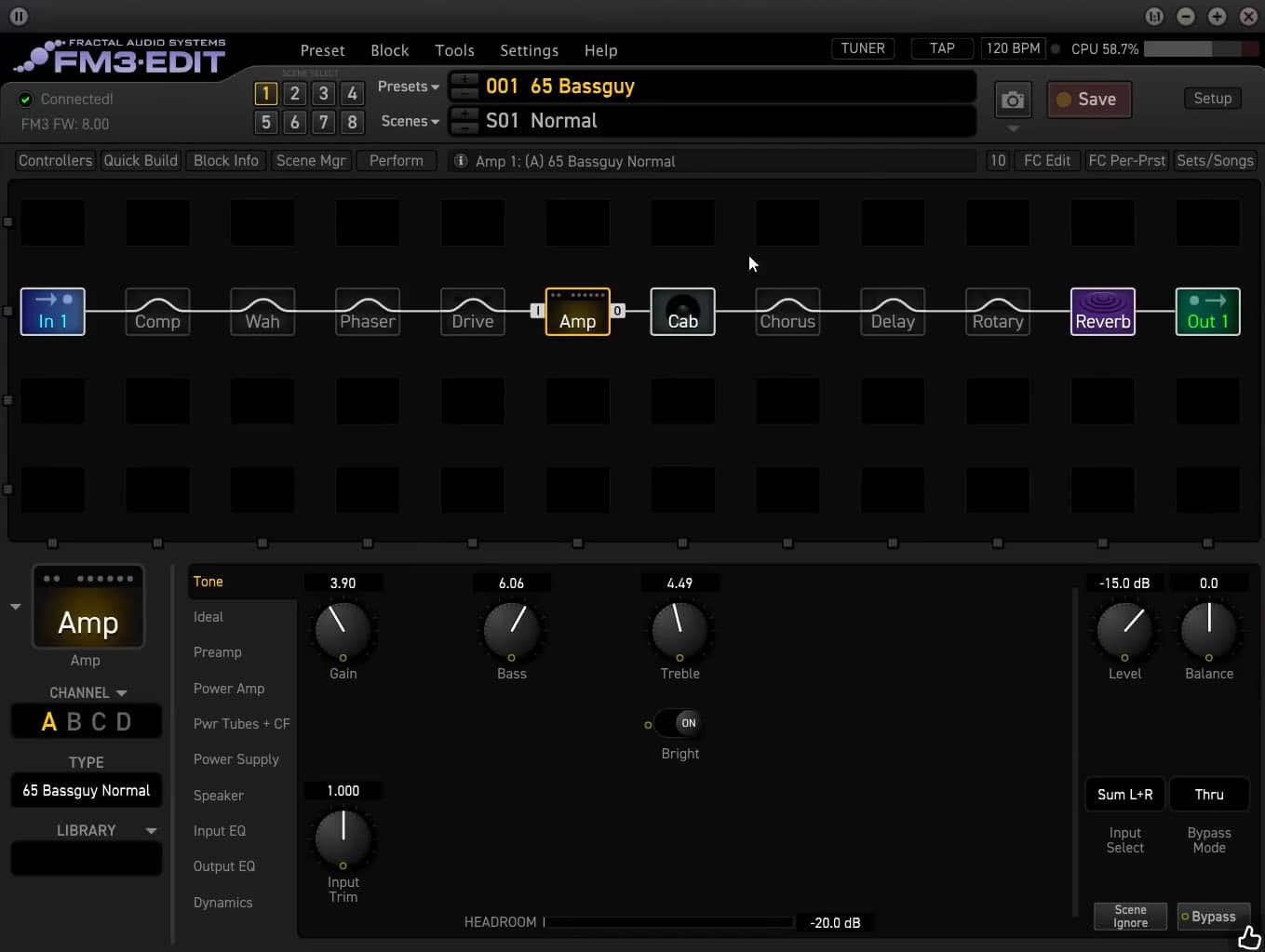Click the Level knob
This screenshot has height=952, width=1265.
pyautogui.click(x=1124, y=630)
